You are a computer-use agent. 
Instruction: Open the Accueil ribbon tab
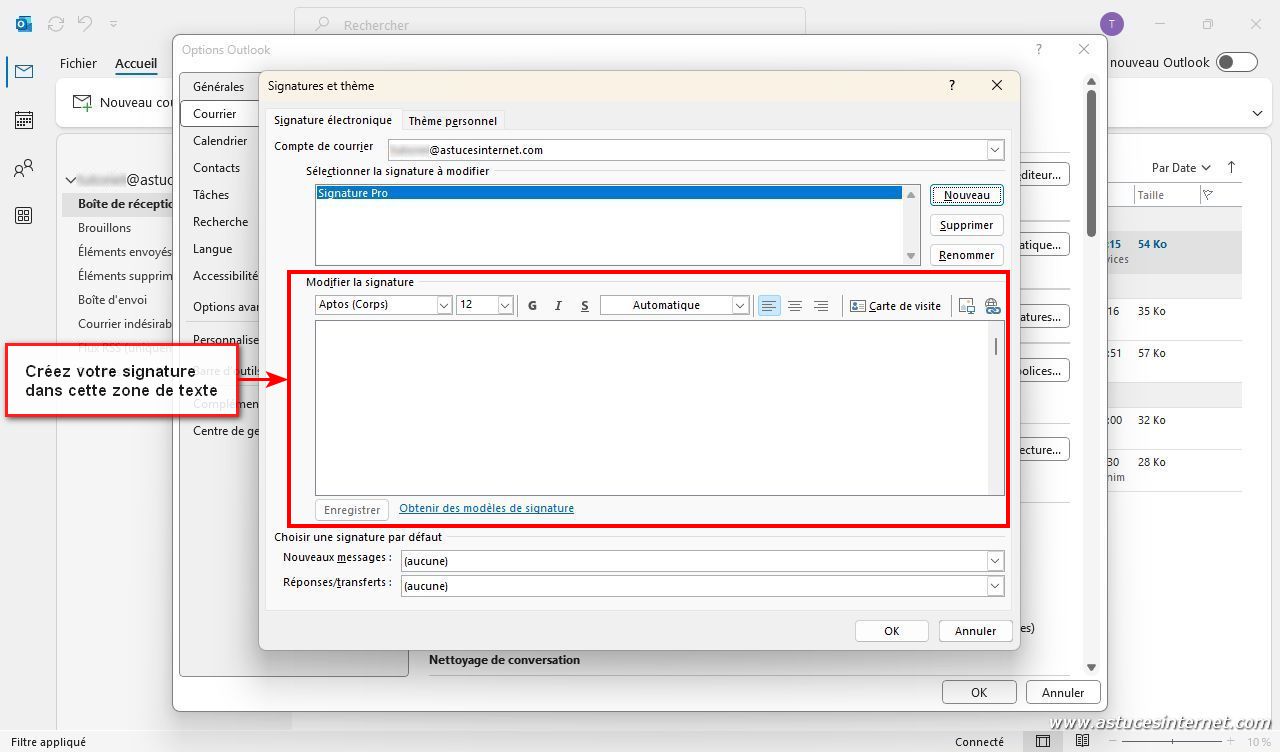click(x=136, y=63)
